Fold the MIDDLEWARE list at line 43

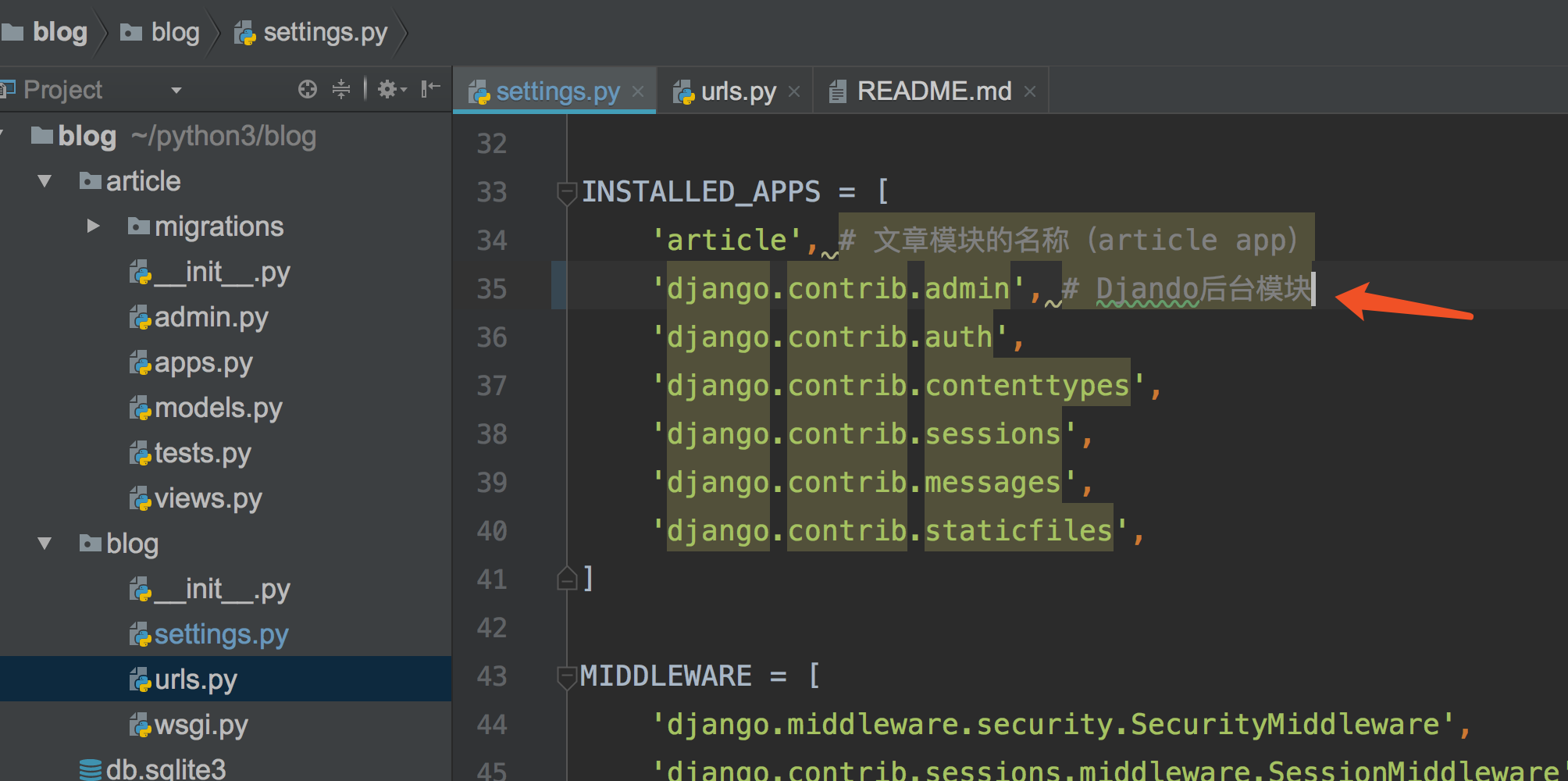tap(566, 676)
